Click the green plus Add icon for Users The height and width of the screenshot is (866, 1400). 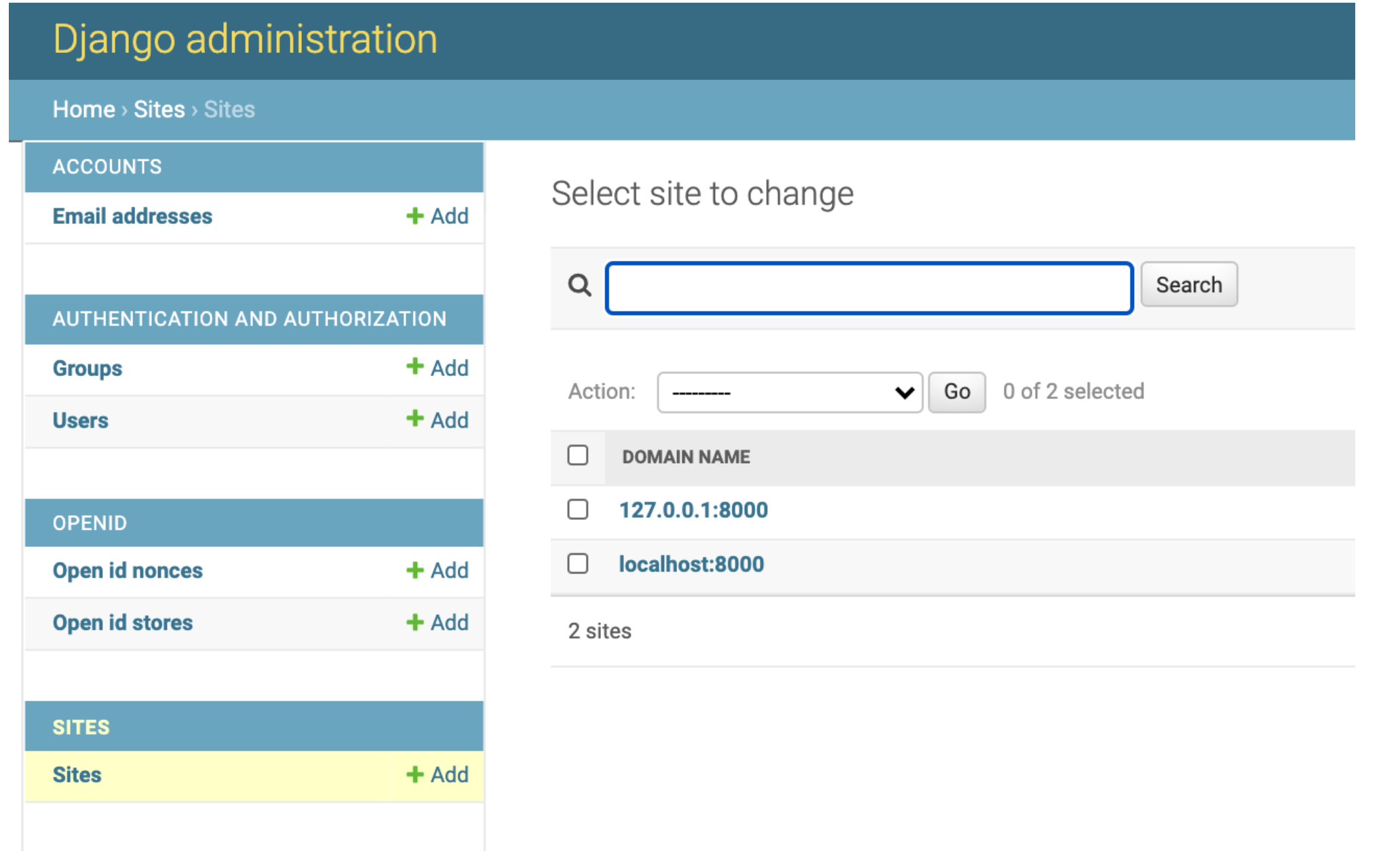click(x=414, y=419)
